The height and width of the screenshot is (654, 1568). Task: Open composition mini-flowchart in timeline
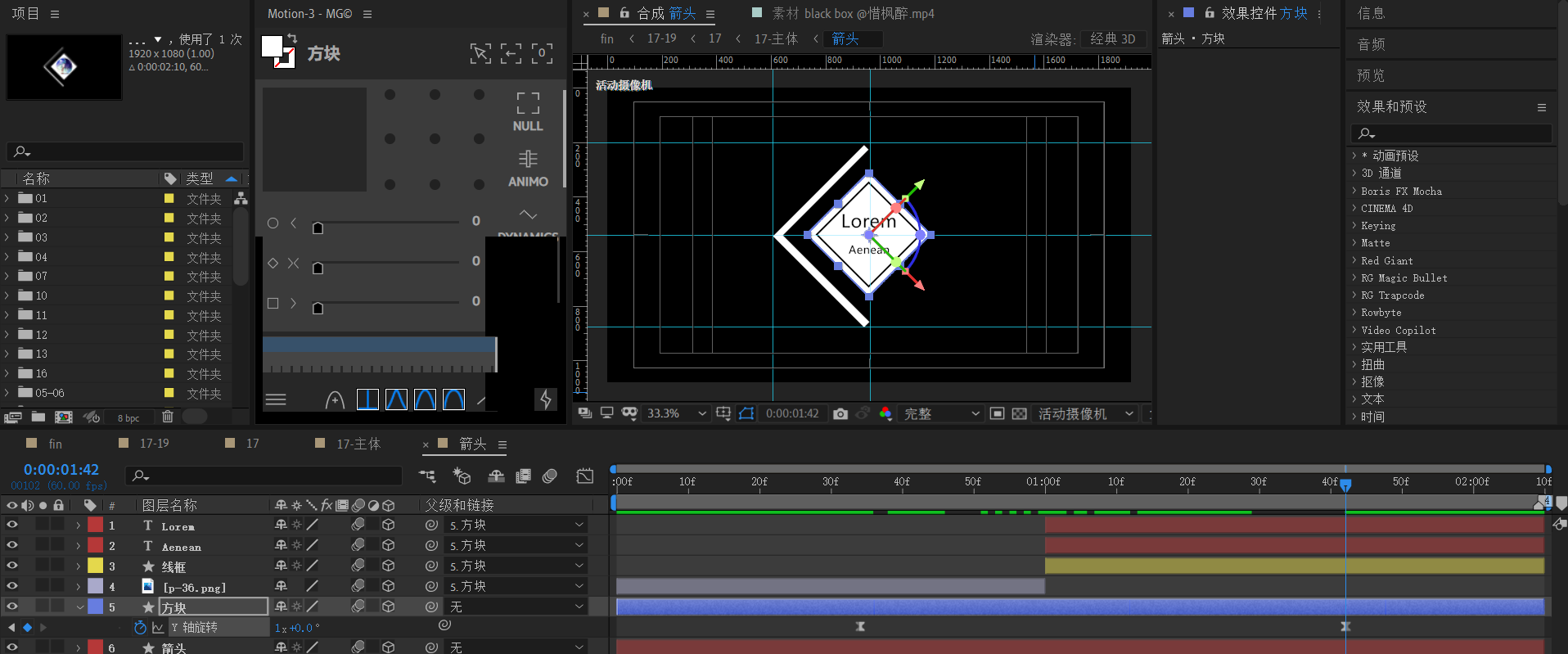pyautogui.click(x=427, y=476)
